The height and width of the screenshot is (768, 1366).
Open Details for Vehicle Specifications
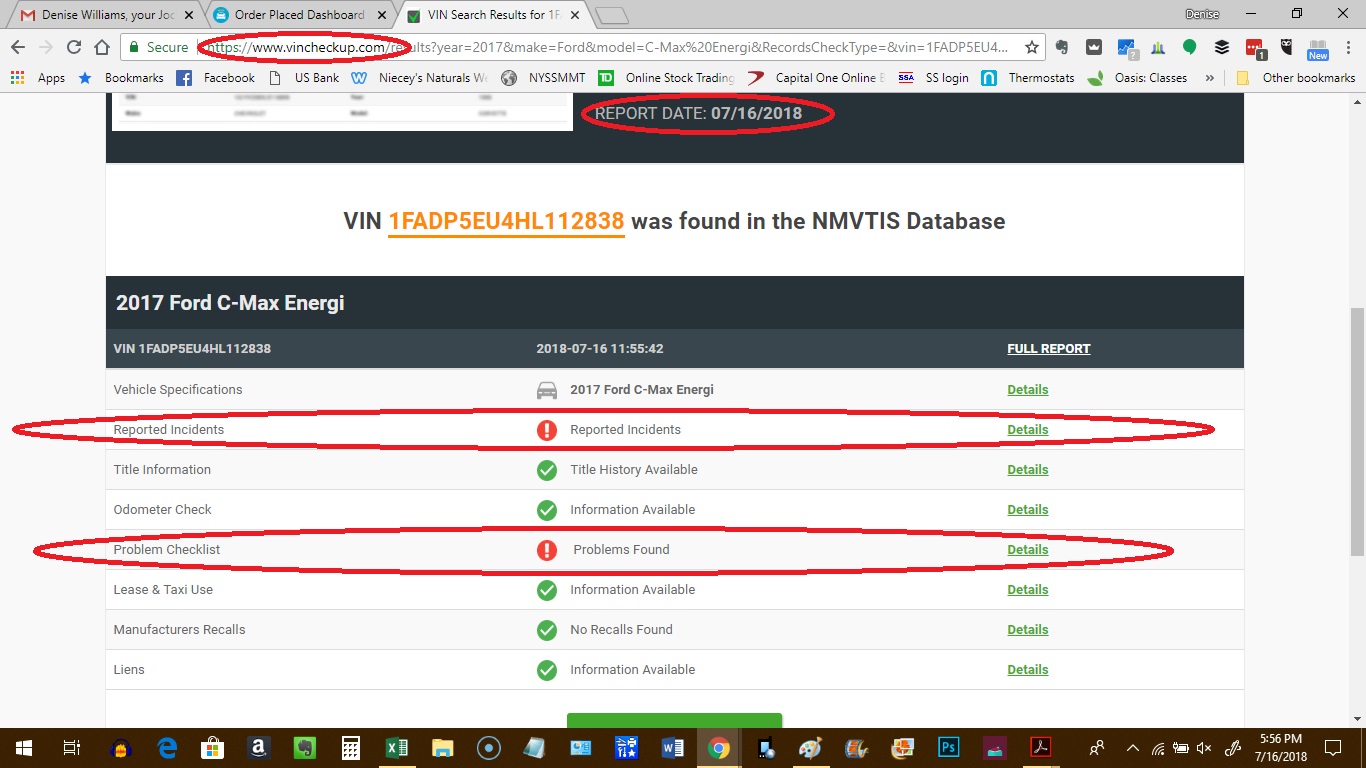click(x=1027, y=390)
